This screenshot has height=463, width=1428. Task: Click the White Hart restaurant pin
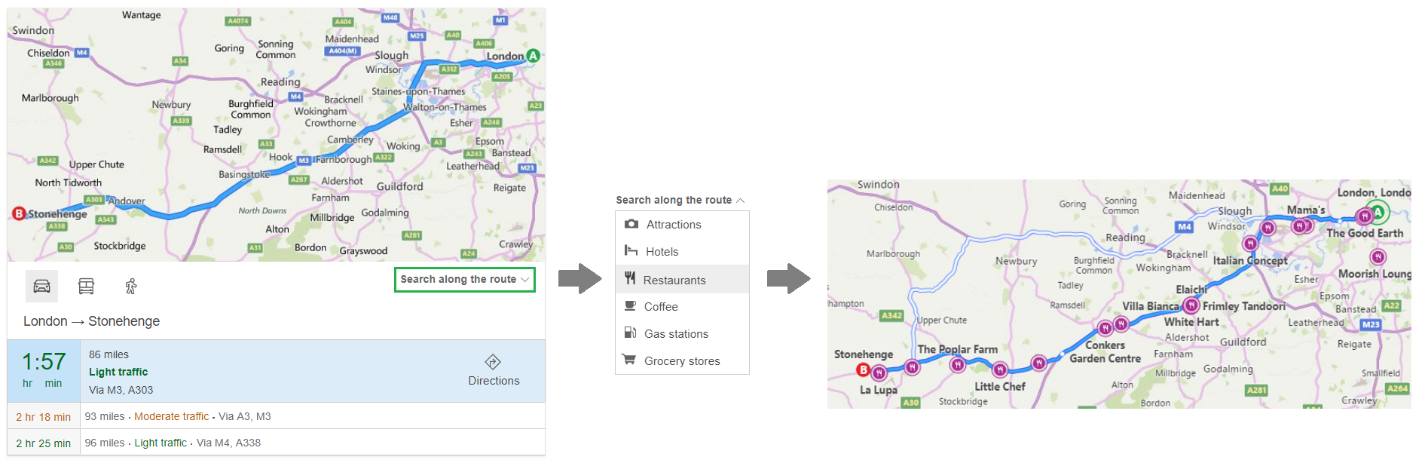coord(1191,307)
